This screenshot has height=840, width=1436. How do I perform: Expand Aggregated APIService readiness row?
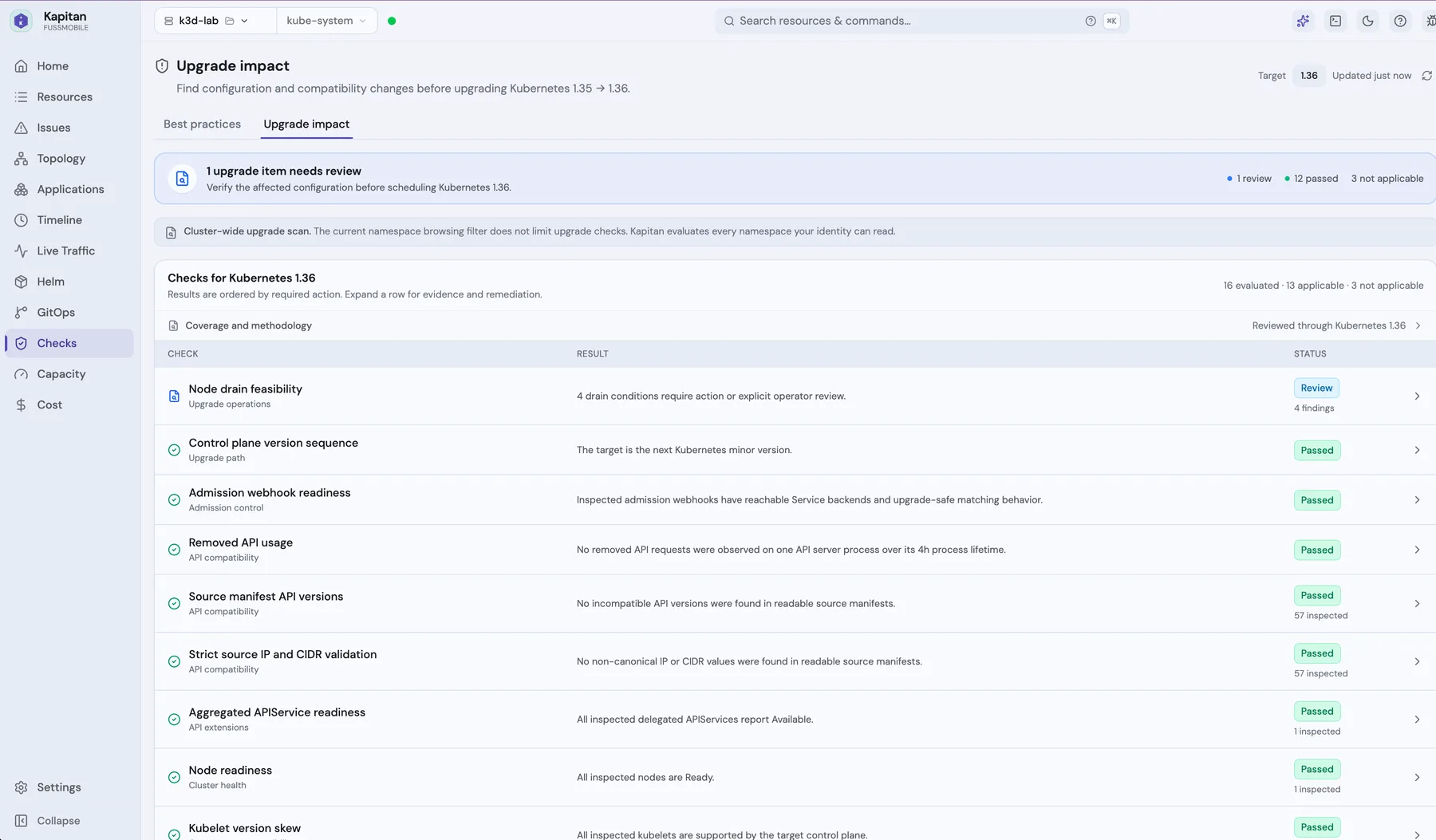point(1417,720)
